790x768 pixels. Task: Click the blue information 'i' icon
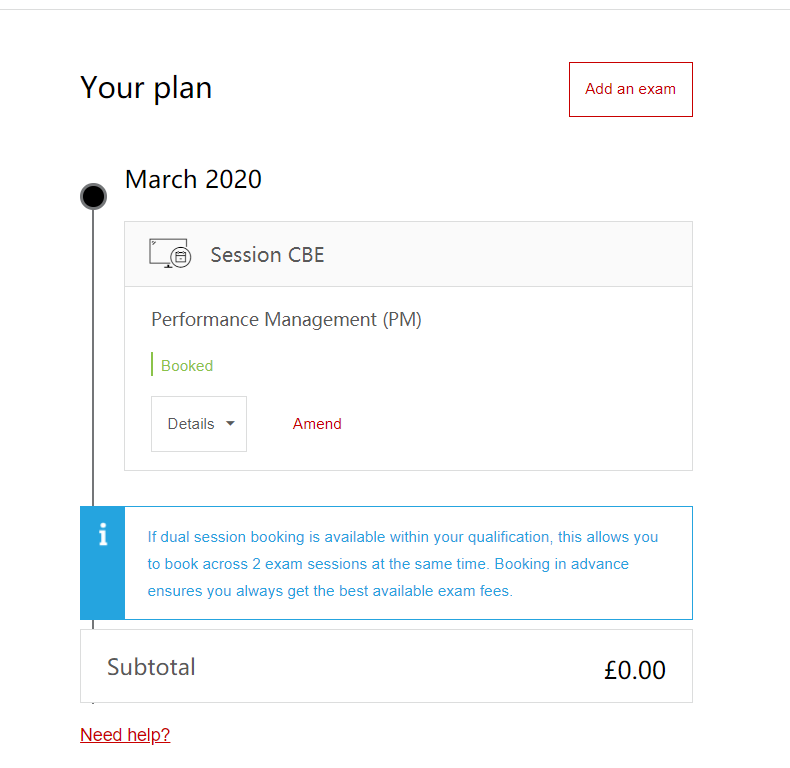coord(102,537)
